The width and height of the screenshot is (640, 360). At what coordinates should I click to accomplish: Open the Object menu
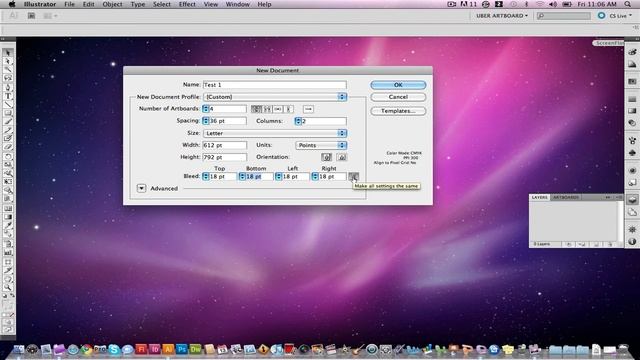click(x=112, y=4)
